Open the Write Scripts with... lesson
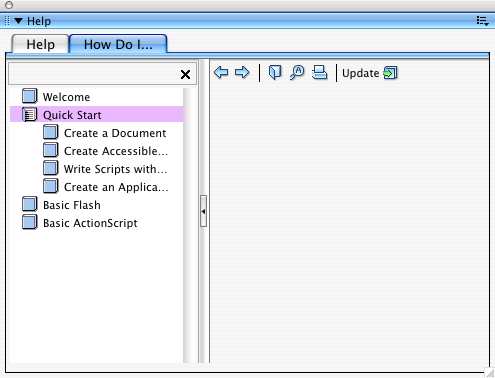Viewport: 495px width, 378px height. pos(116,169)
